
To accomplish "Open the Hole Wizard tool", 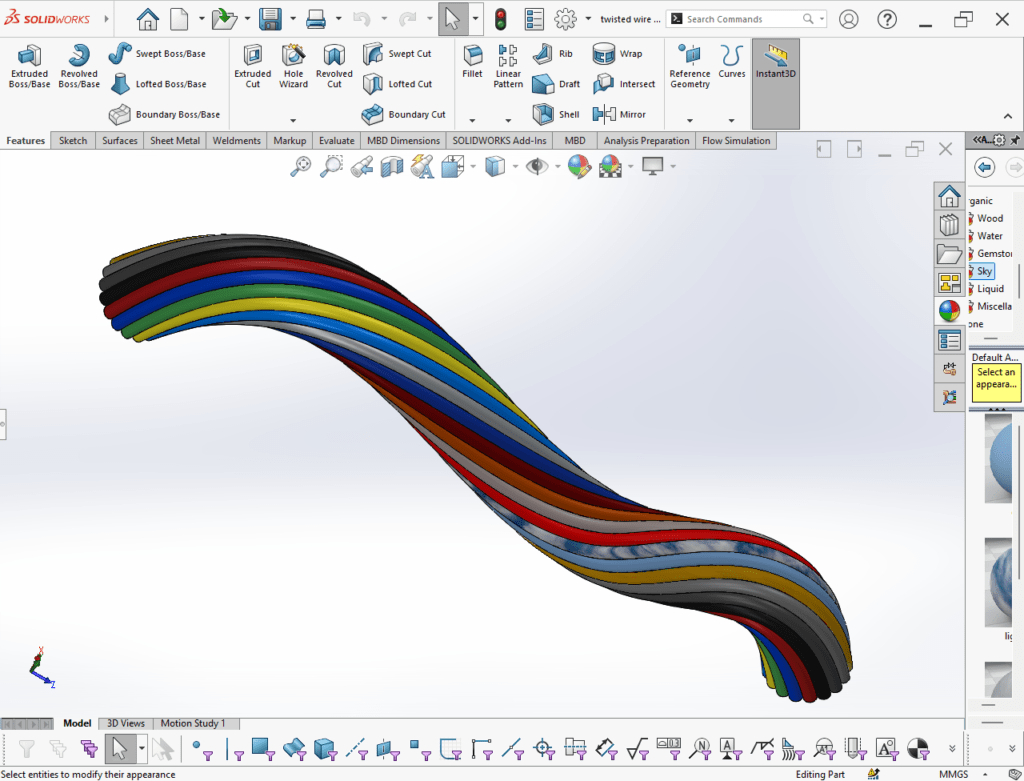I will click(x=293, y=66).
